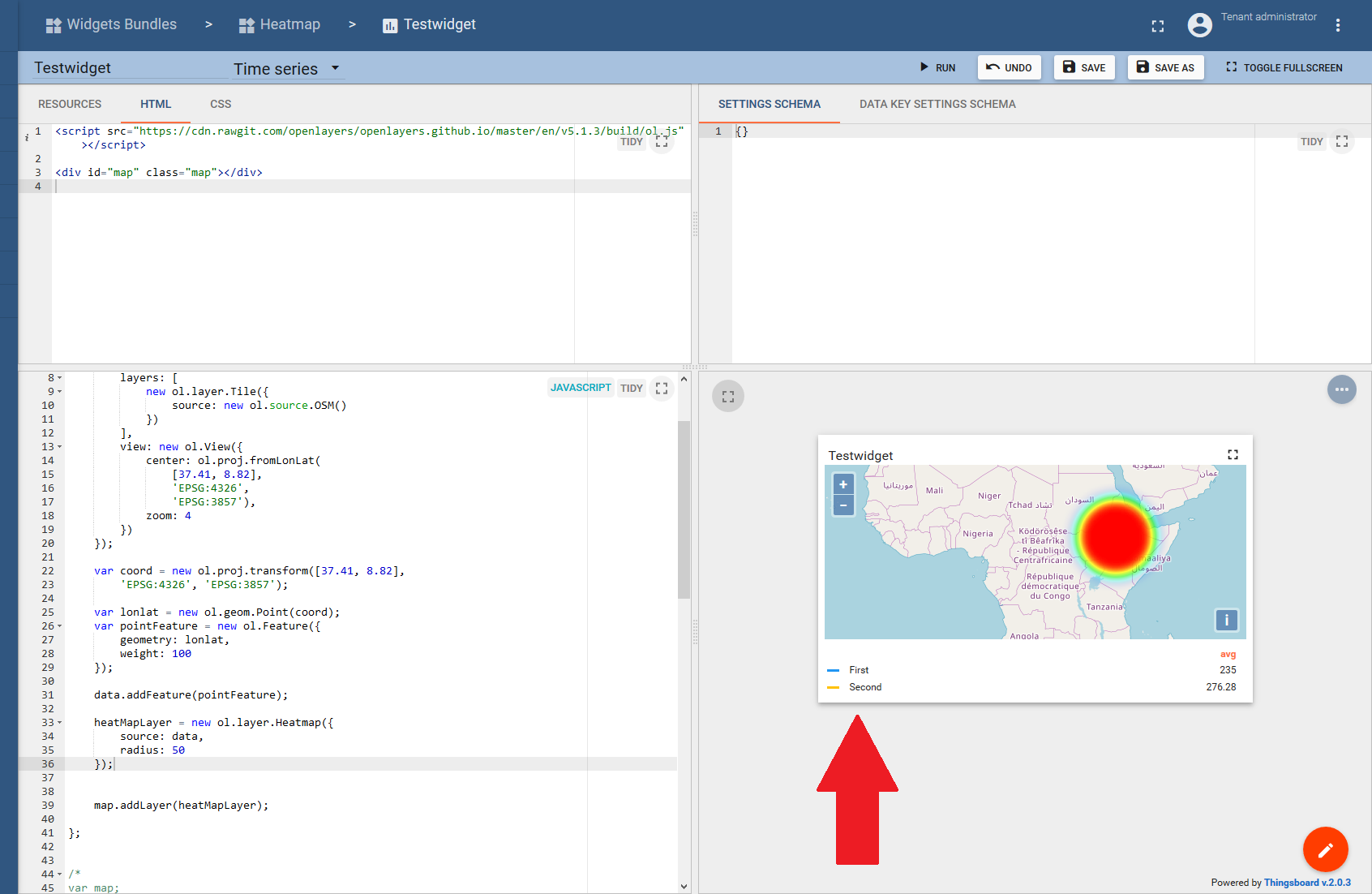Click the Second series color indicator in legend
1372x894 pixels.
tap(833, 686)
